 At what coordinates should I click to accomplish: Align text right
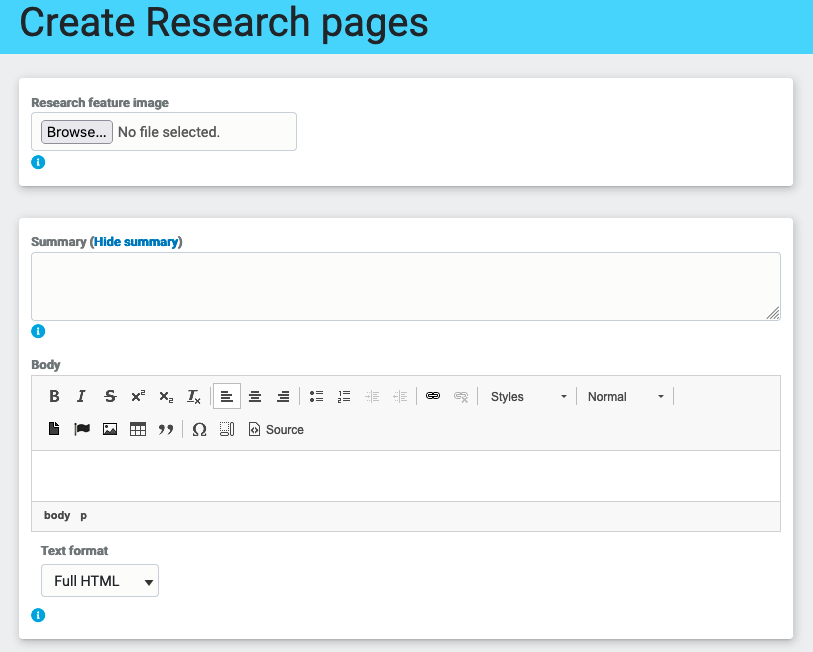pyautogui.click(x=283, y=396)
